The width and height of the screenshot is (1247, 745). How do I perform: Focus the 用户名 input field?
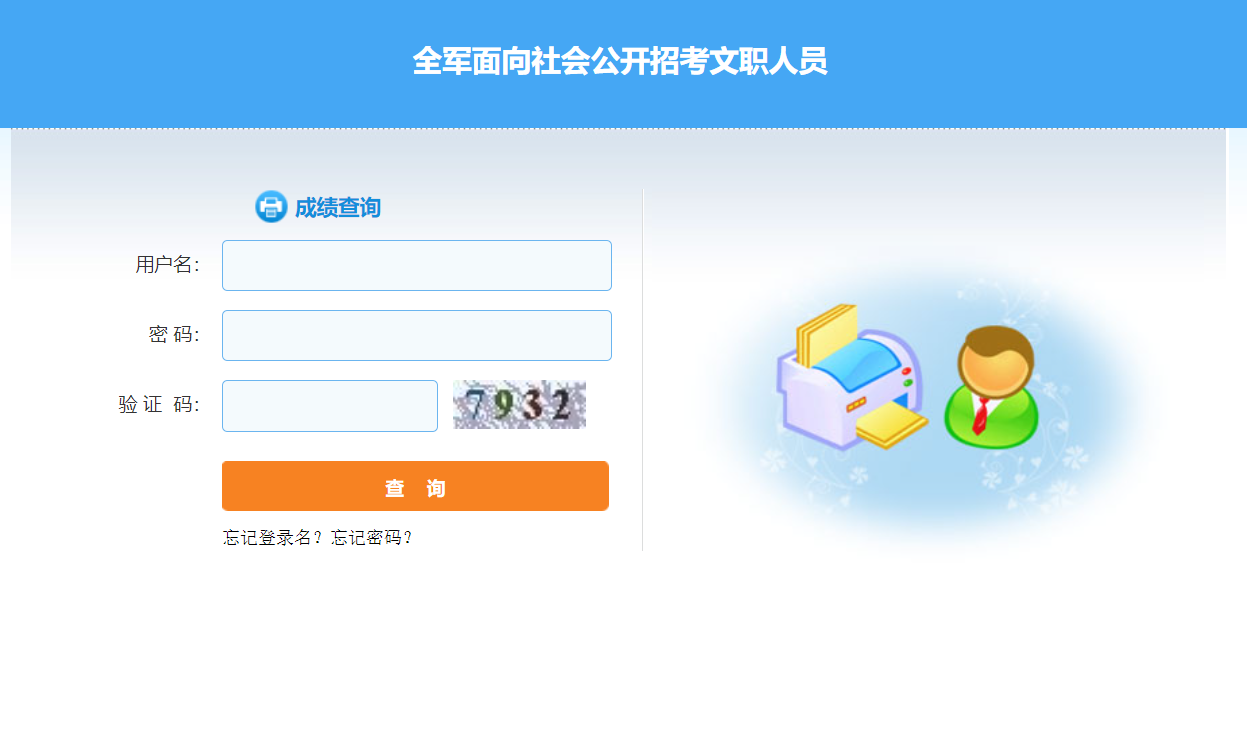tap(417, 265)
